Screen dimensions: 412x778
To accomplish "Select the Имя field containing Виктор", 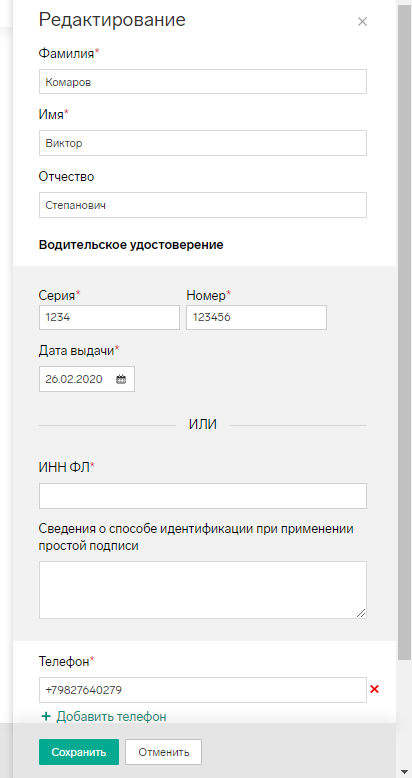I will tap(203, 143).
